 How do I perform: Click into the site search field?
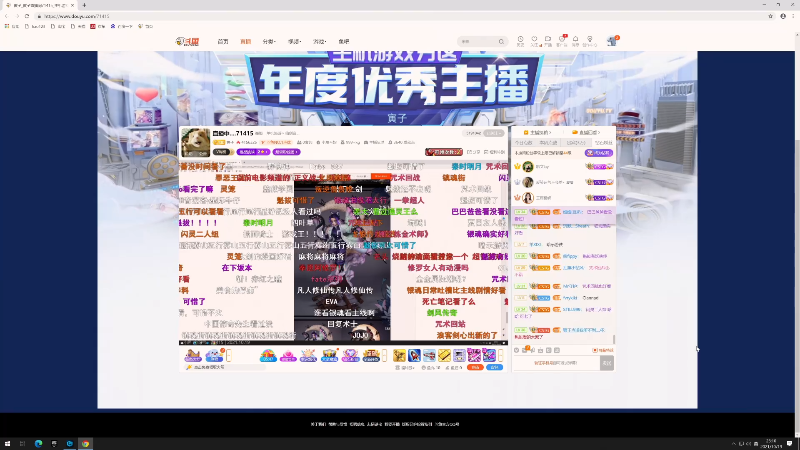478,41
